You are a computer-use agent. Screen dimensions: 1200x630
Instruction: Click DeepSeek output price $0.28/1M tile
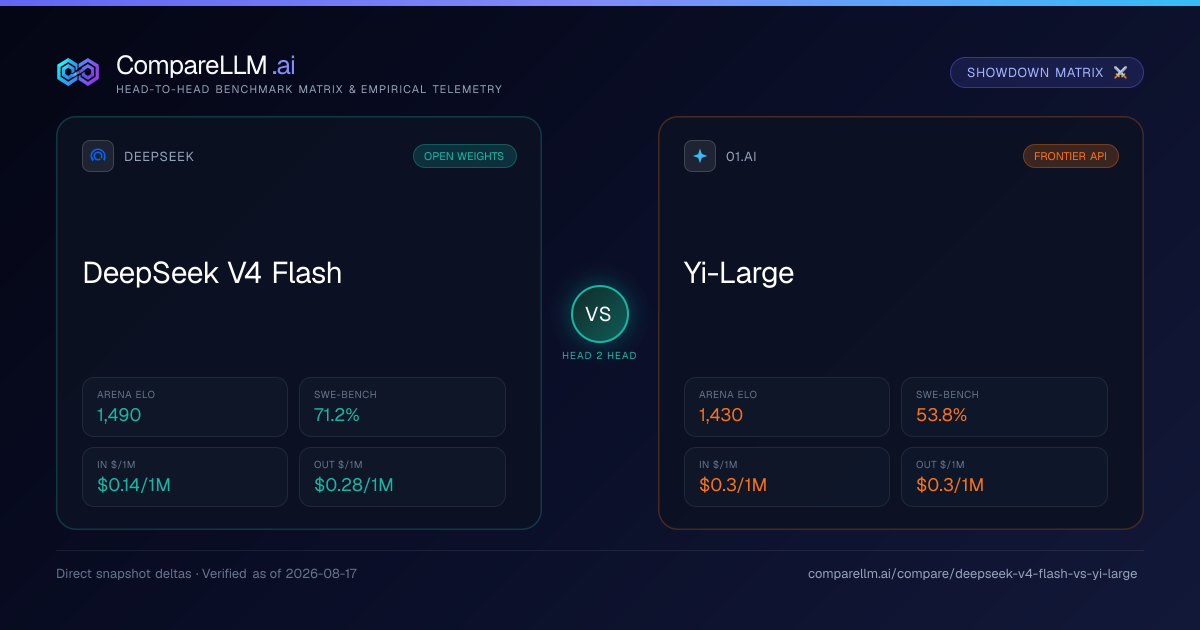click(x=402, y=477)
